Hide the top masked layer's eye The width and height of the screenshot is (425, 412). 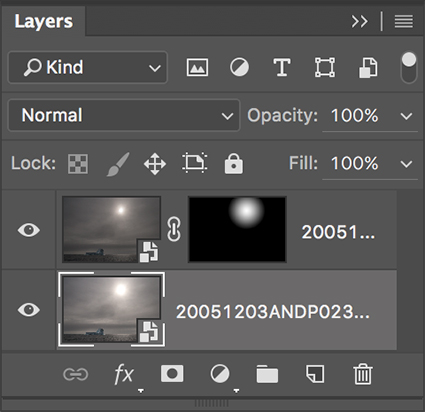pyautogui.click(x=29, y=230)
